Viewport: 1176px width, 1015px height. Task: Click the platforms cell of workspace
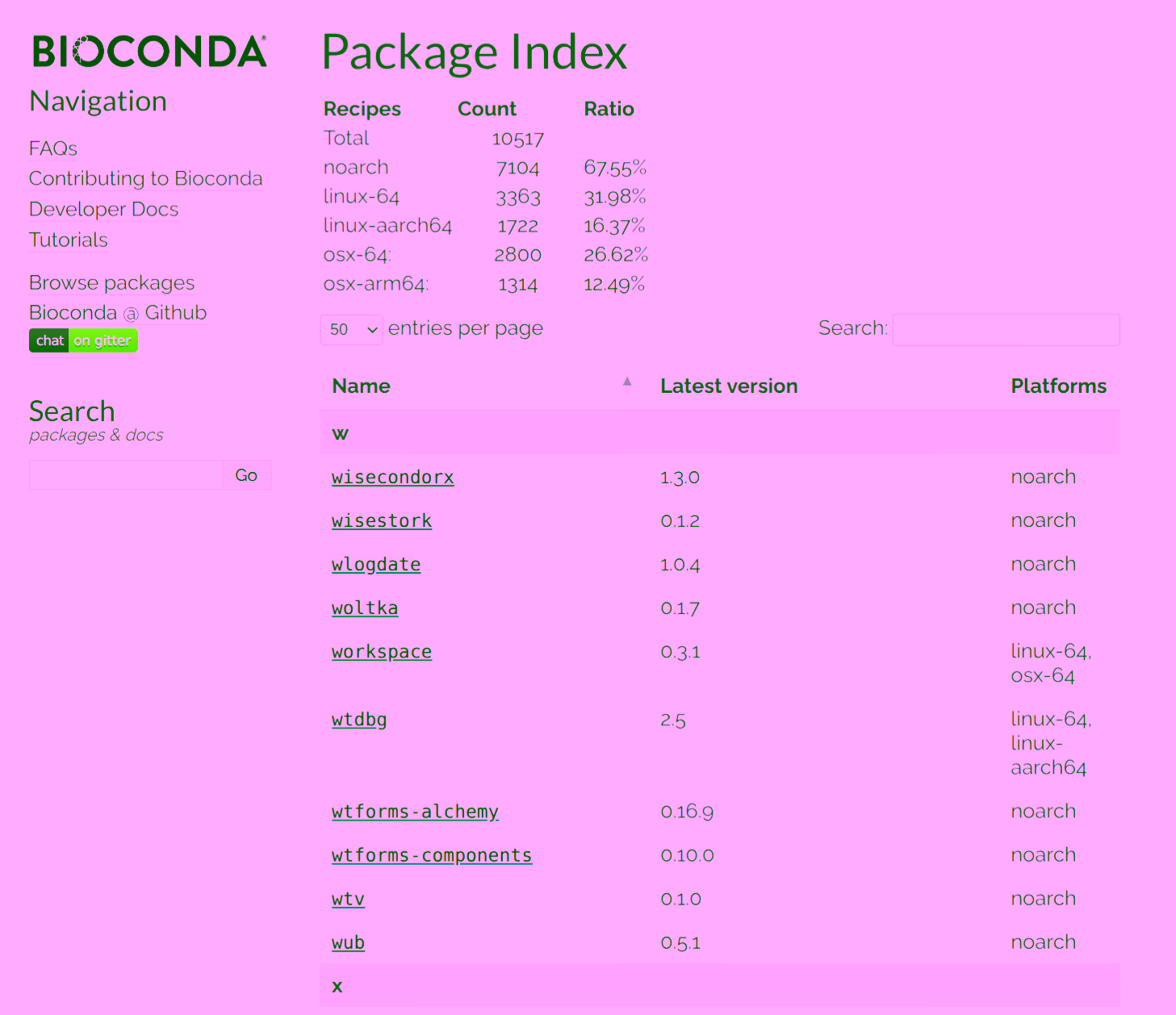click(x=1051, y=663)
